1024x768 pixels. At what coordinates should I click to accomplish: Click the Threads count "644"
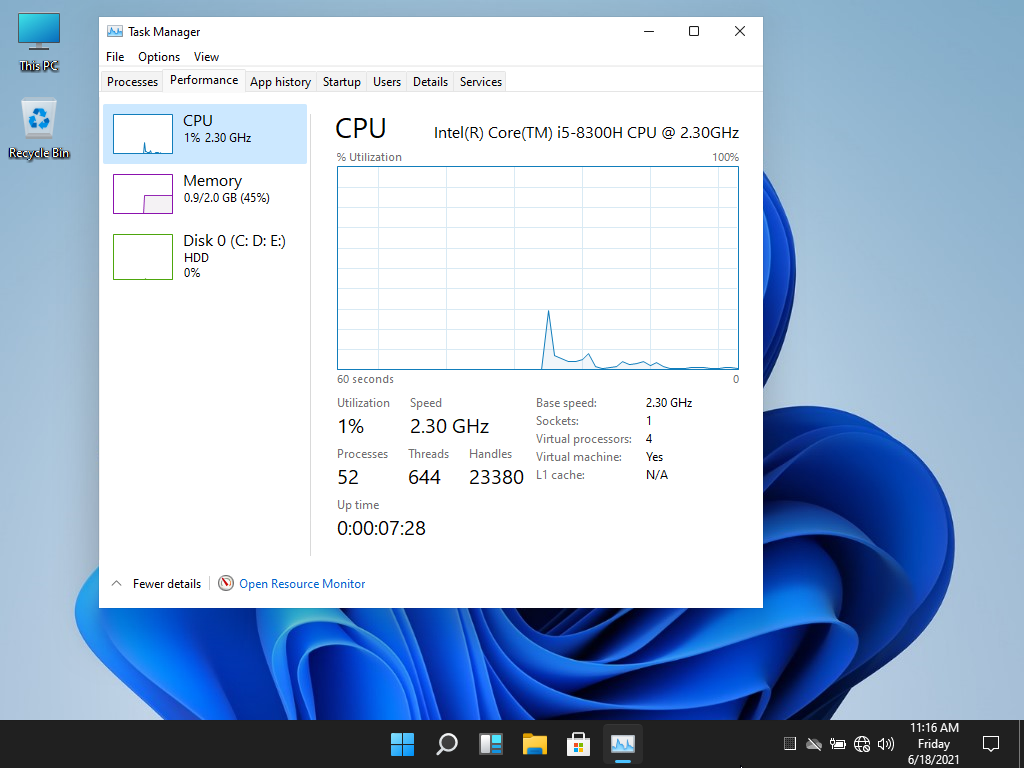tap(424, 477)
